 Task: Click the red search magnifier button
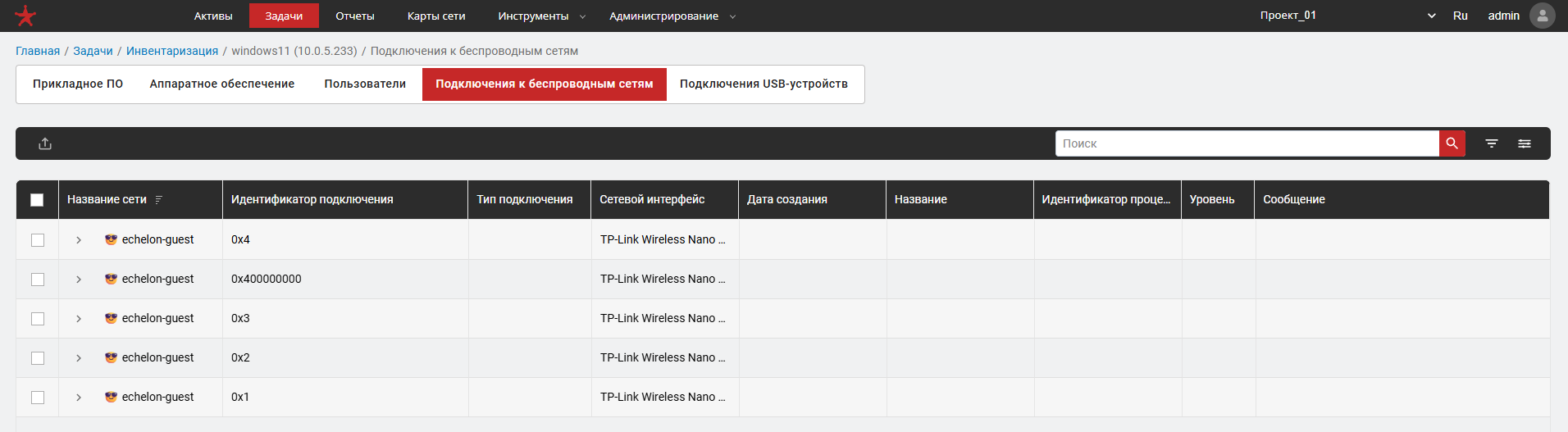pyautogui.click(x=1452, y=143)
